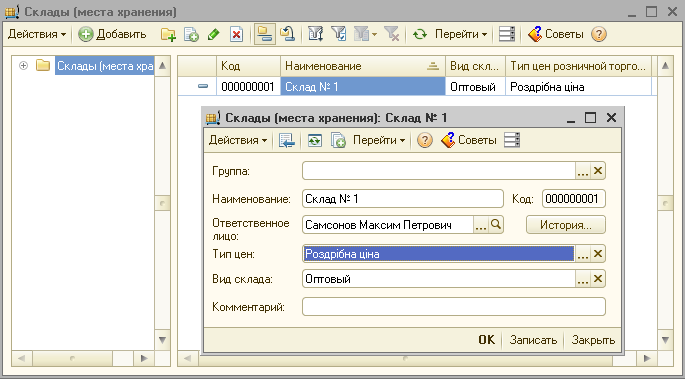
Task: Expand the Склады tree node
Action: click(x=24, y=65)
